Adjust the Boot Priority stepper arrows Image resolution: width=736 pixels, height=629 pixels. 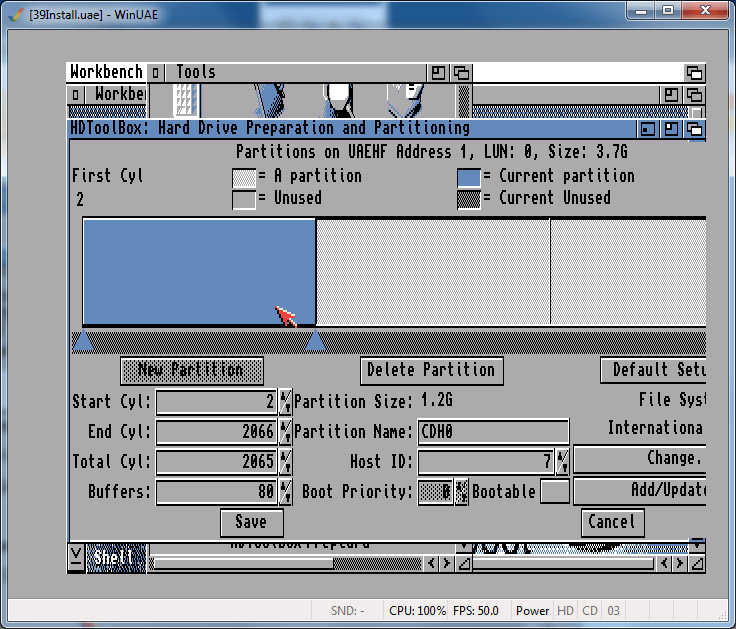[461, 491]
